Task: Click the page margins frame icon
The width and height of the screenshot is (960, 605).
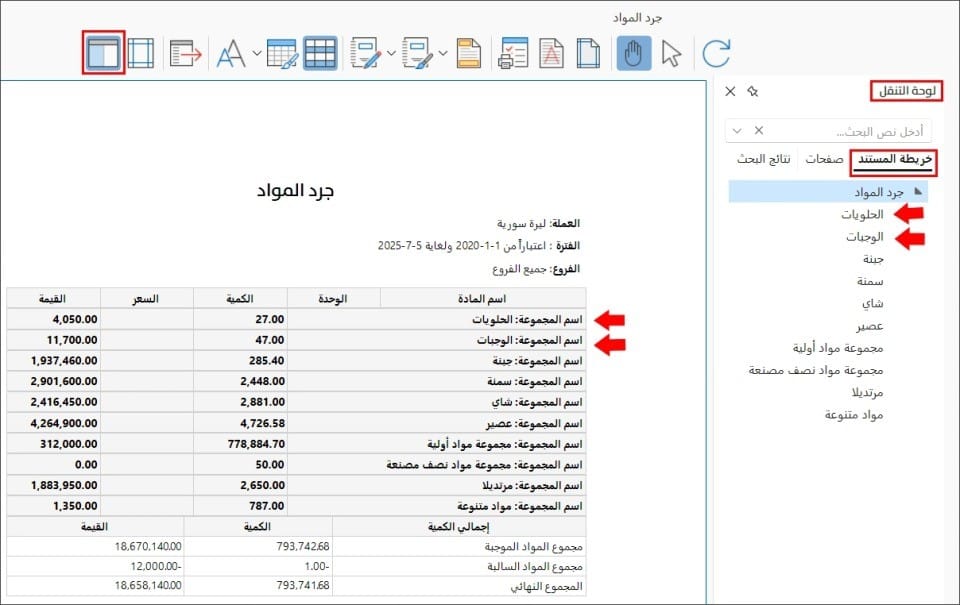Action: [x=141, y=53]
